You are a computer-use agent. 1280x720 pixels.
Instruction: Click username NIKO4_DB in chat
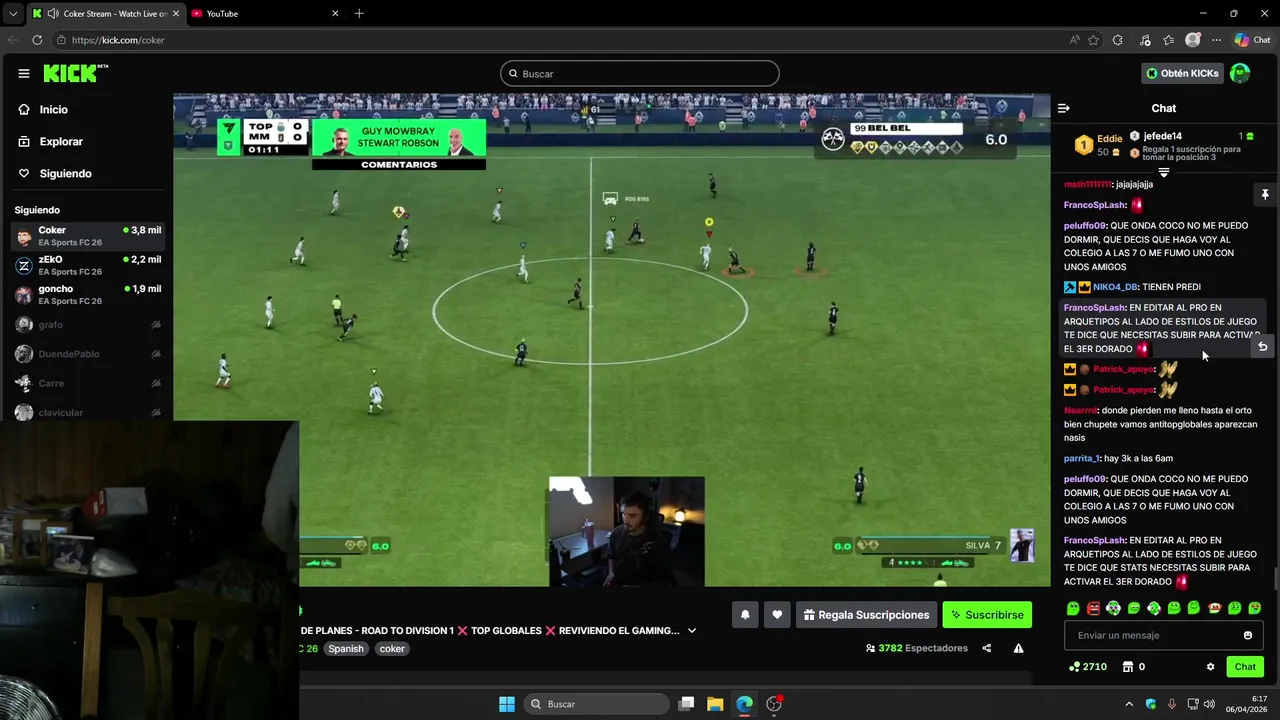click(1115, 287)
